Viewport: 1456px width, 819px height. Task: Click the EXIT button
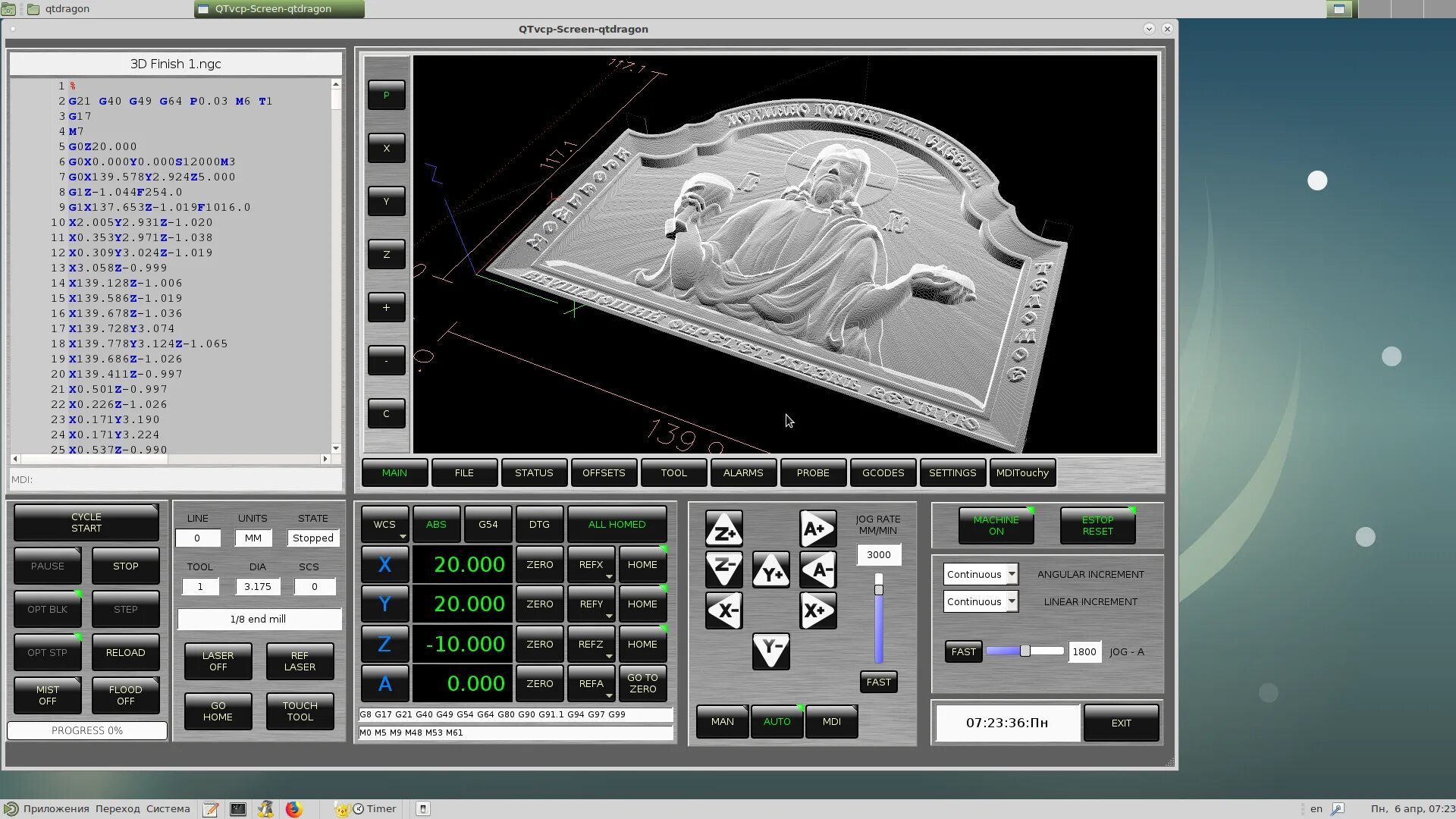pyautogui.click(x=1121, y=723)
